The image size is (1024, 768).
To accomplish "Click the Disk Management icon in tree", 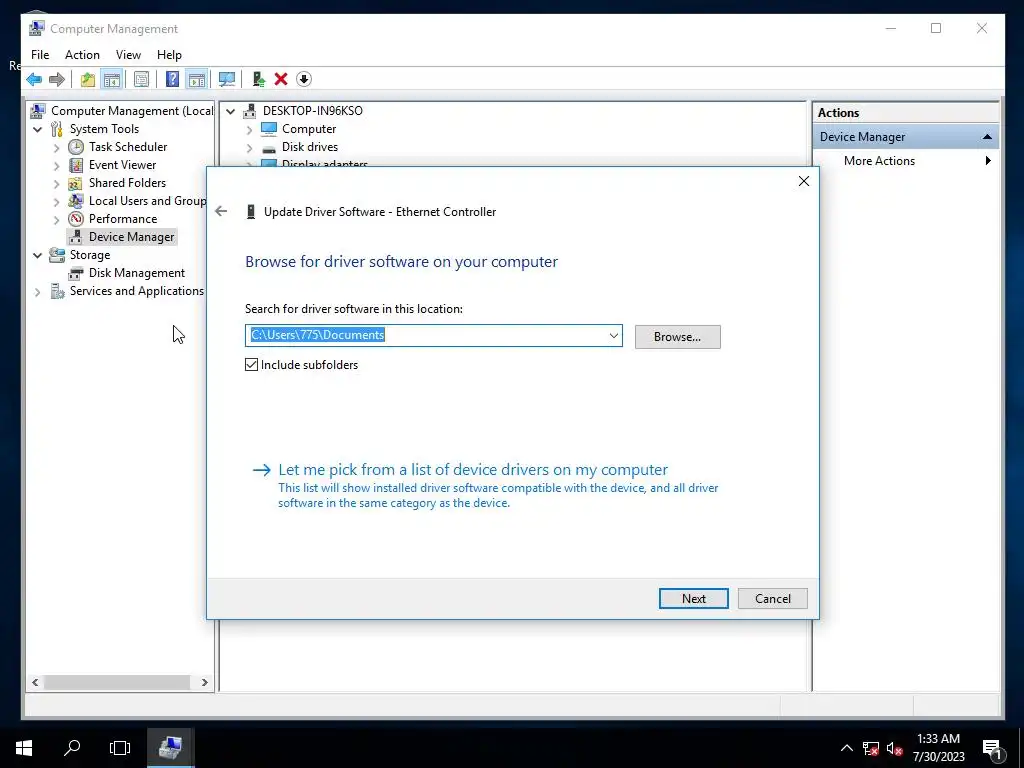I will pos(76,273).
